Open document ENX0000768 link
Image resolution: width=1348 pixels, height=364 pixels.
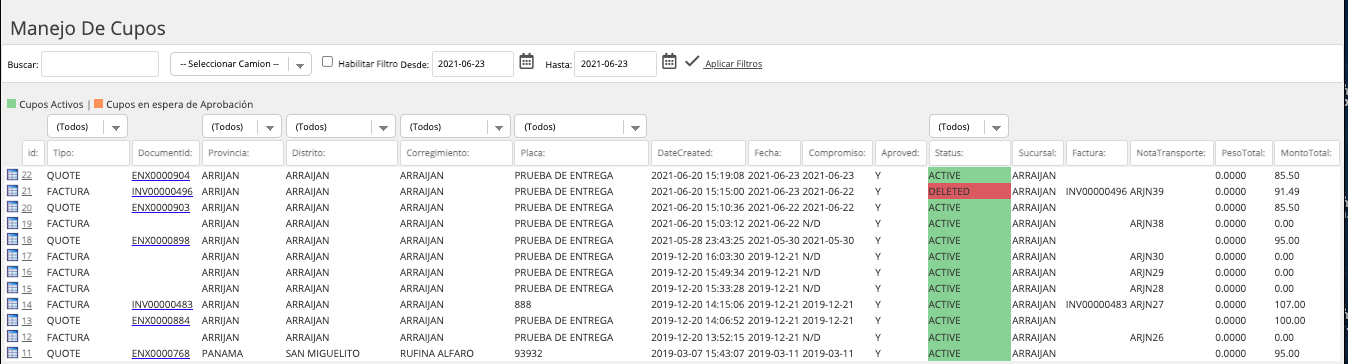click(161, 353)
